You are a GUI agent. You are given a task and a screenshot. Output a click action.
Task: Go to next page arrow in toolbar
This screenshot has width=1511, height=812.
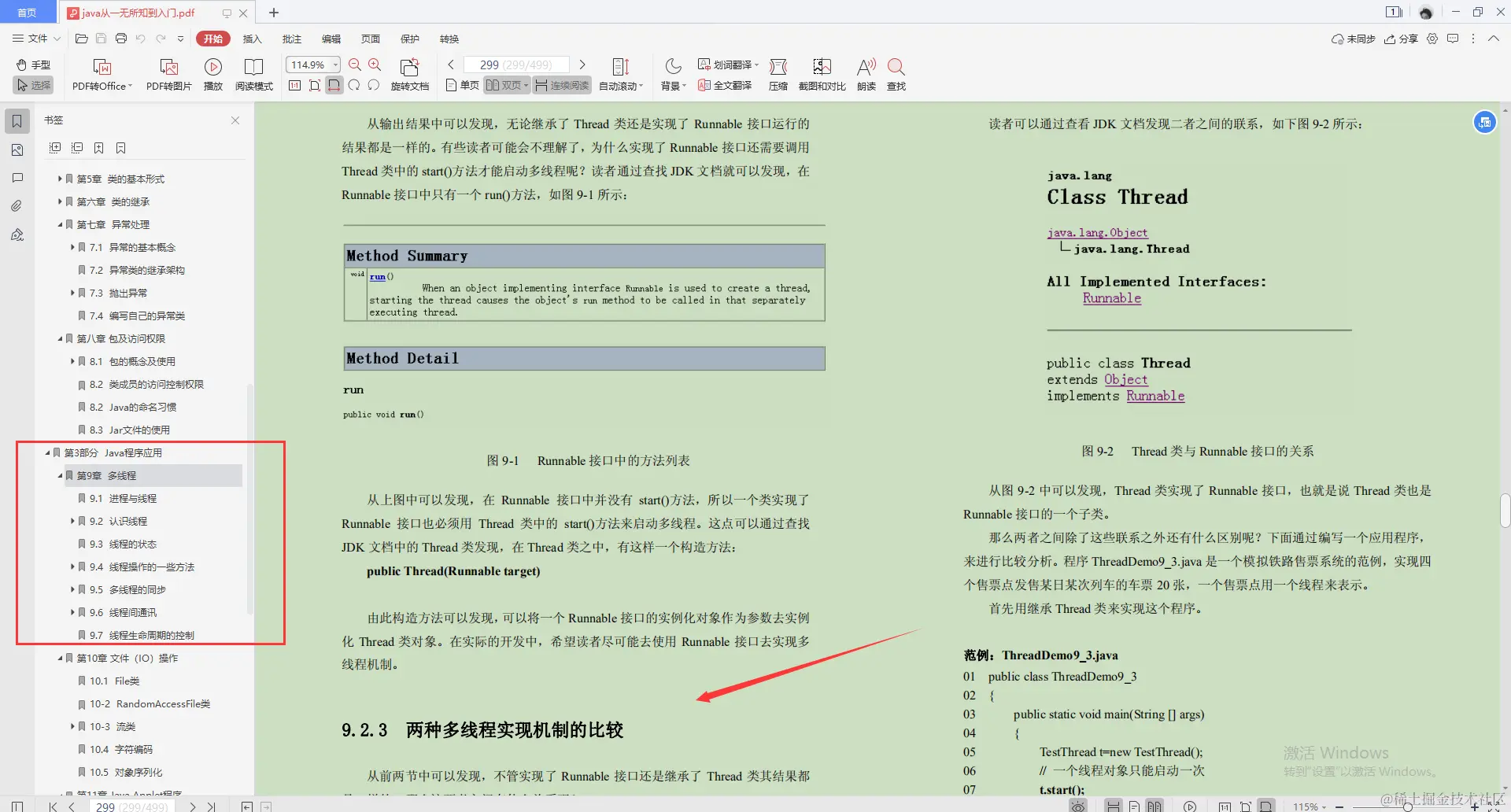pos(582,65)
